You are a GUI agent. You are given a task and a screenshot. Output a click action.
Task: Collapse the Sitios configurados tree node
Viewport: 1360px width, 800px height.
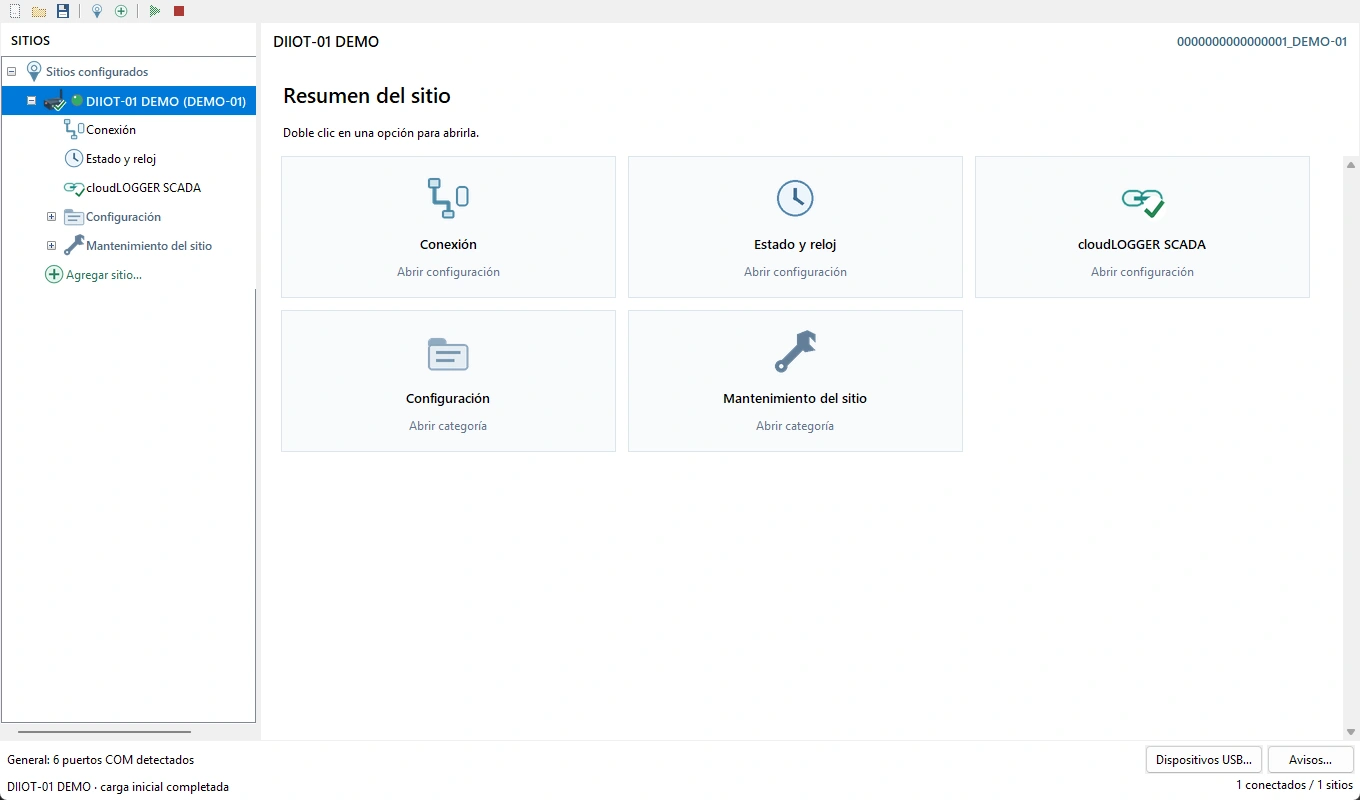pos(12,72)
